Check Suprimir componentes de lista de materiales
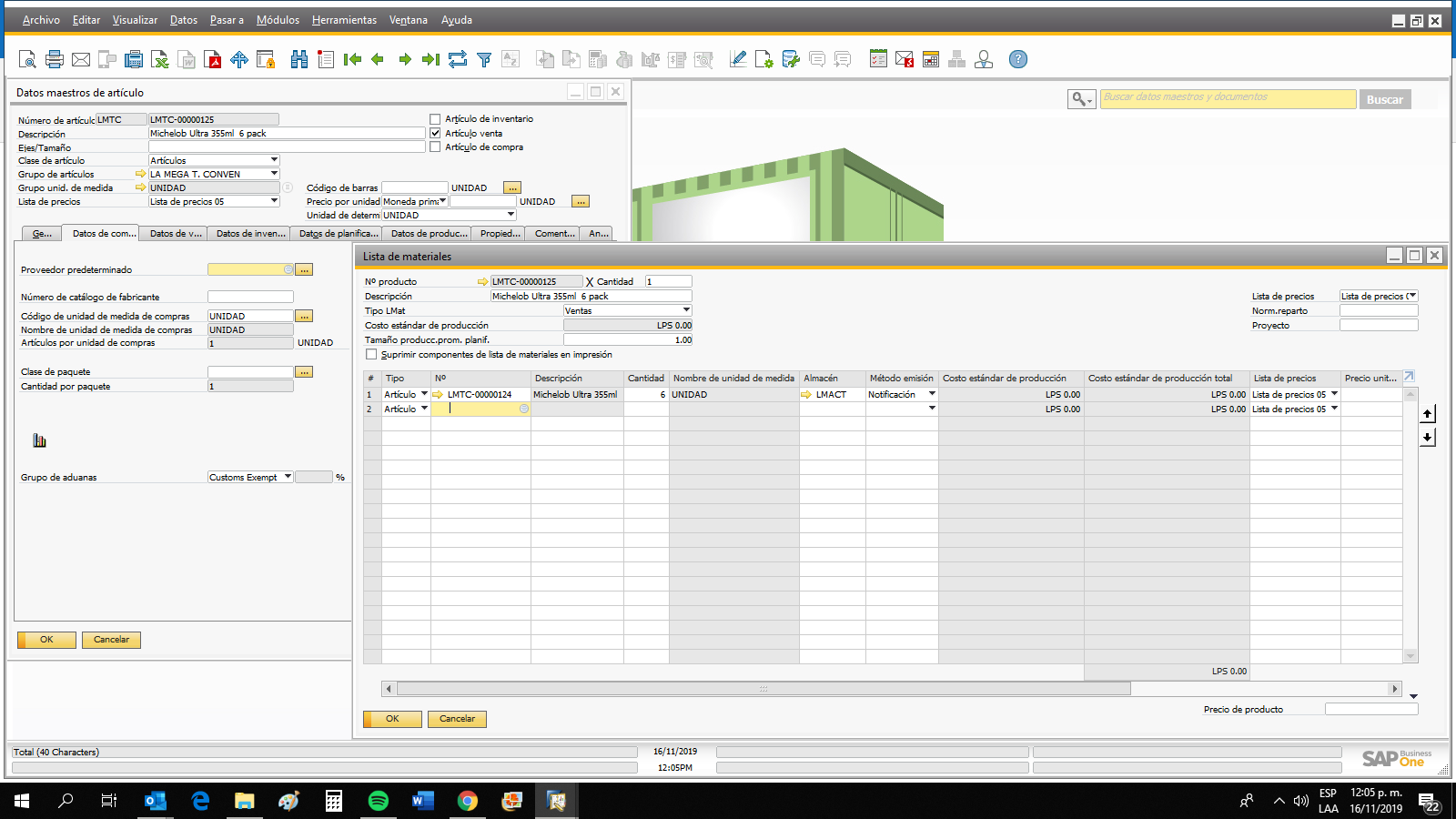 (x=371, y=354)
